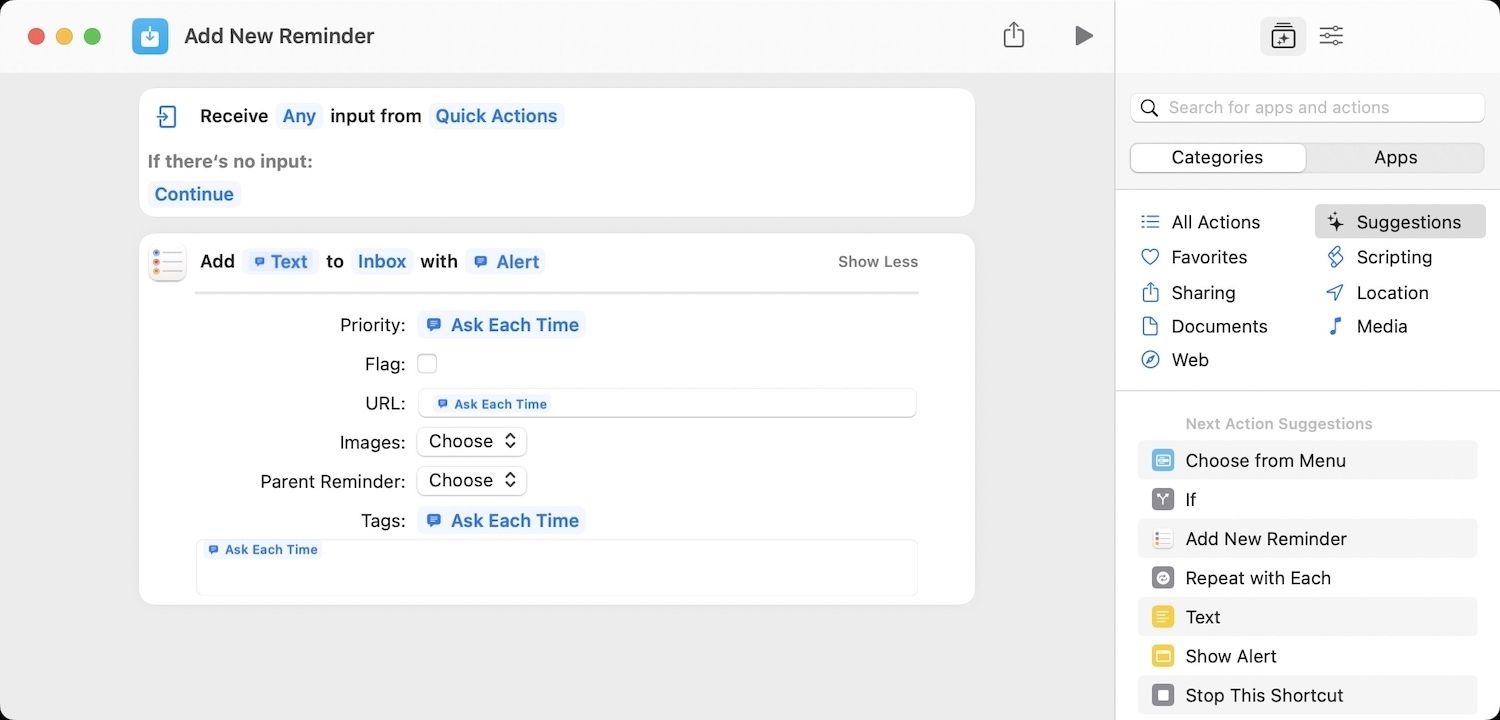Click the Repeat with Each suggestion icon

pyautogui.click(x=1162, y=578)
